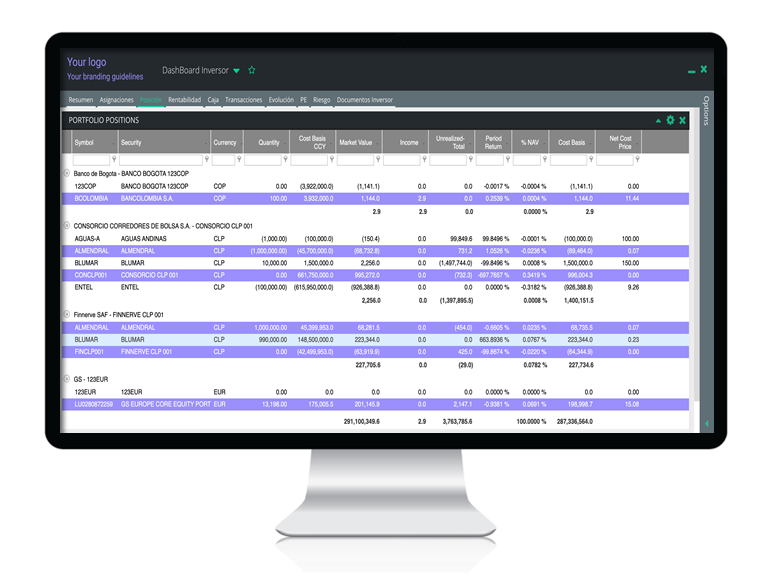Open the Market Value filter icon
Screen dimensions: 768x576
[378, 159]
